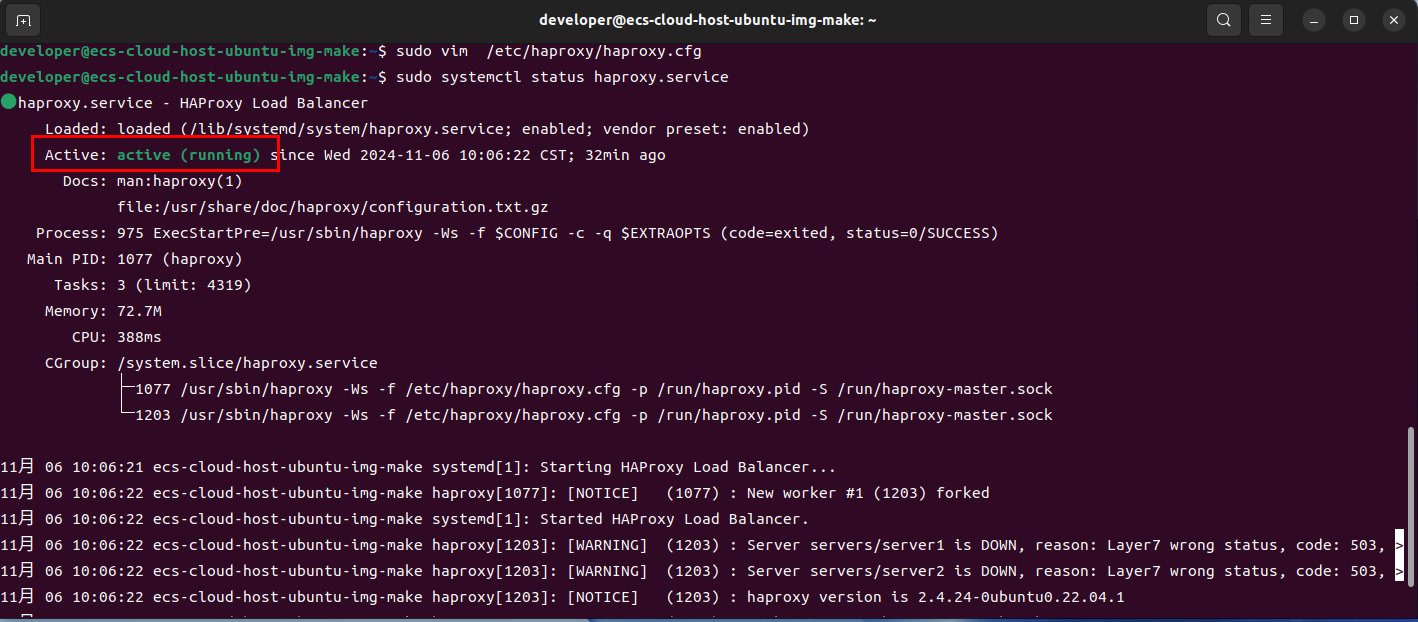The image size is (1418, 622).
Task: Click the terminal's vertical scrollbar
Action: 1411,510
